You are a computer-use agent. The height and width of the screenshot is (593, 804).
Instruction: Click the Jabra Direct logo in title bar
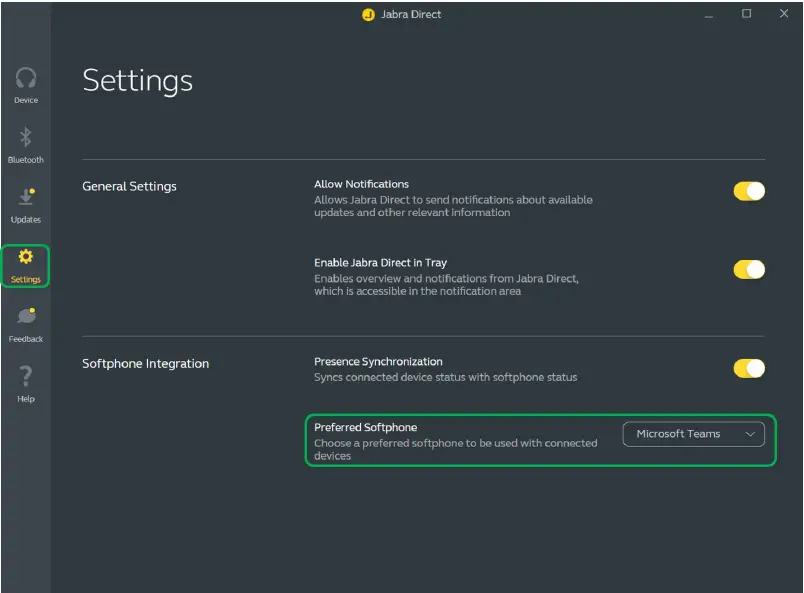pyautogui.click(x=368, y=15)
